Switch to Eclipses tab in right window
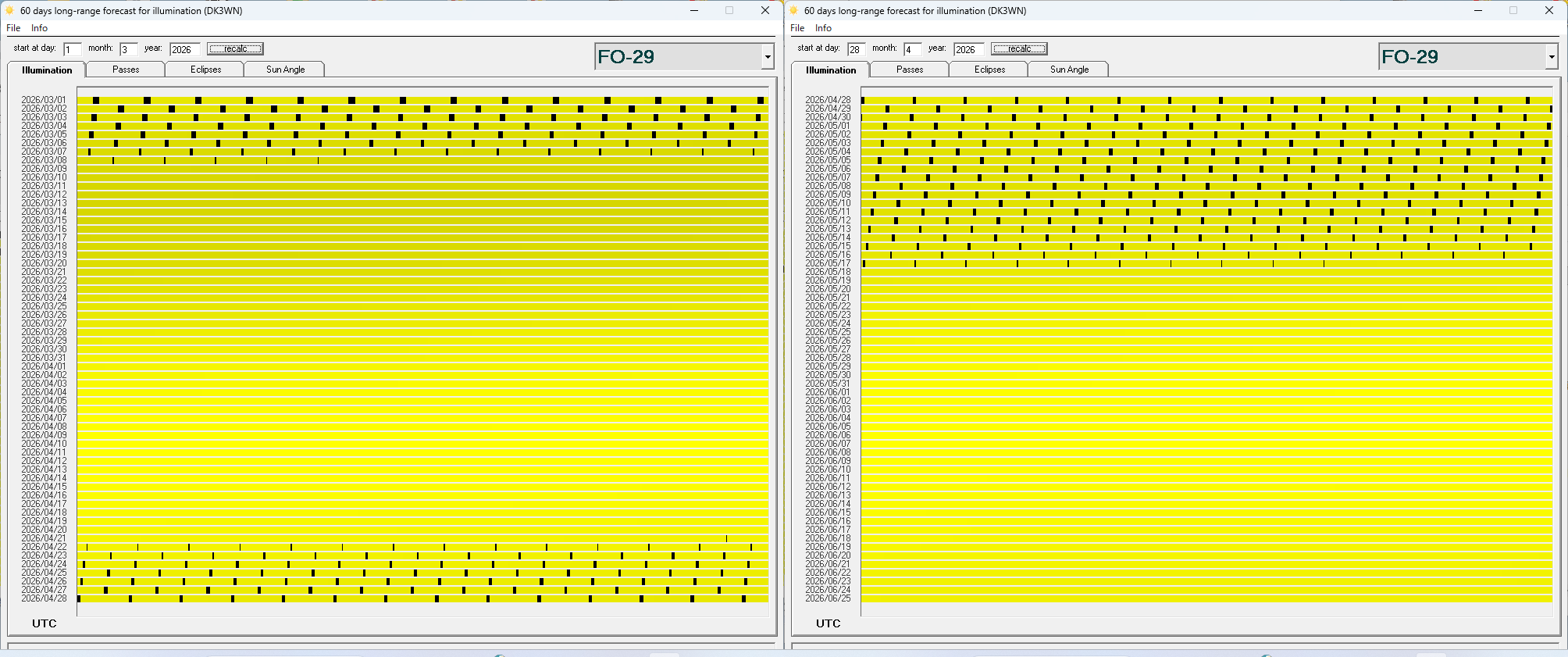Viewport: 1568px width, 657px height. [x=989, y=70]
